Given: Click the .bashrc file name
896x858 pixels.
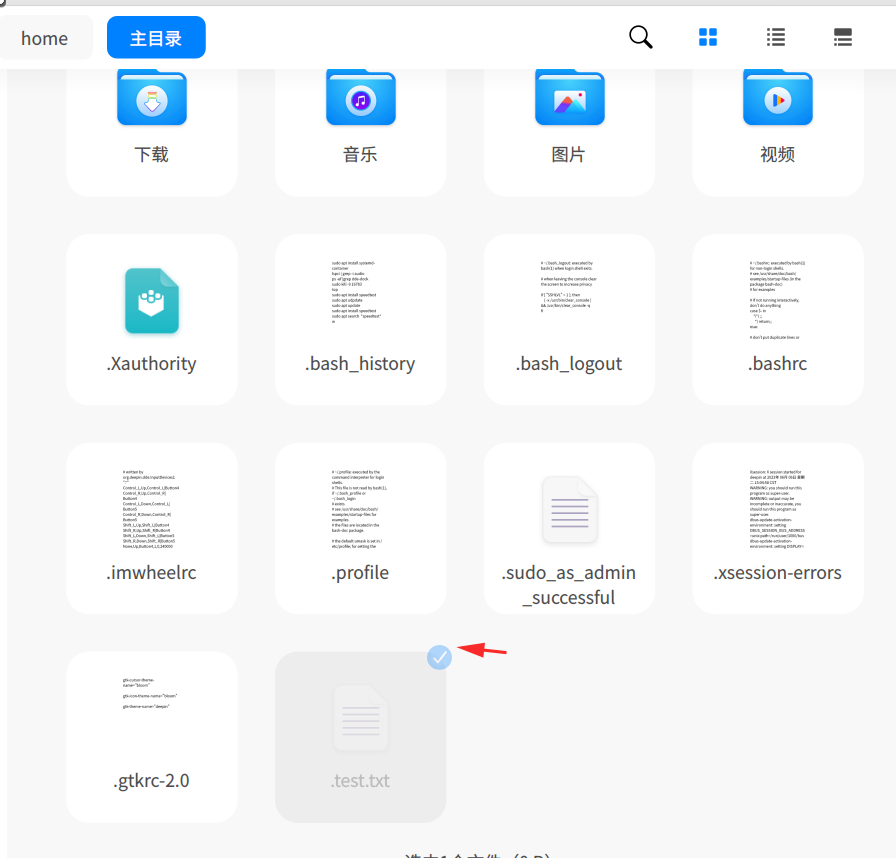Looking at the screenshot, I should click(x=778, y=364).
